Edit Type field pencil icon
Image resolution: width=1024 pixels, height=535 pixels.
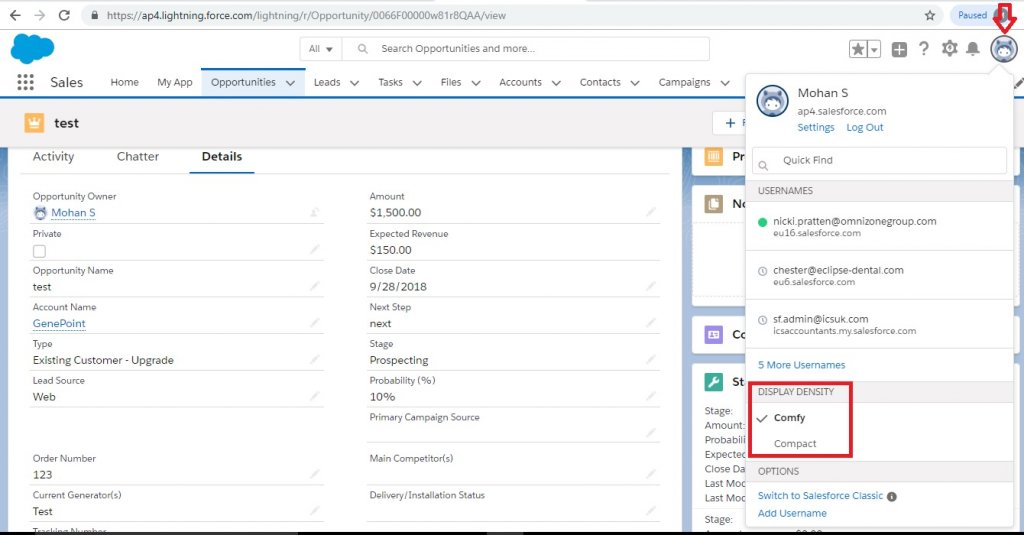pos(315,359)
